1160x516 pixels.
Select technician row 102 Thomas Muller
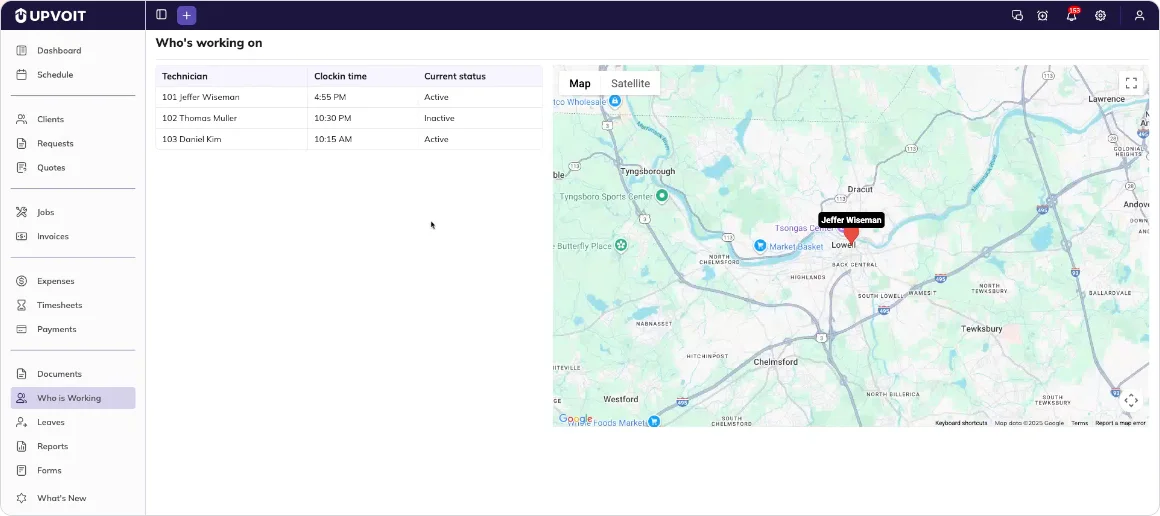[349, 118]
